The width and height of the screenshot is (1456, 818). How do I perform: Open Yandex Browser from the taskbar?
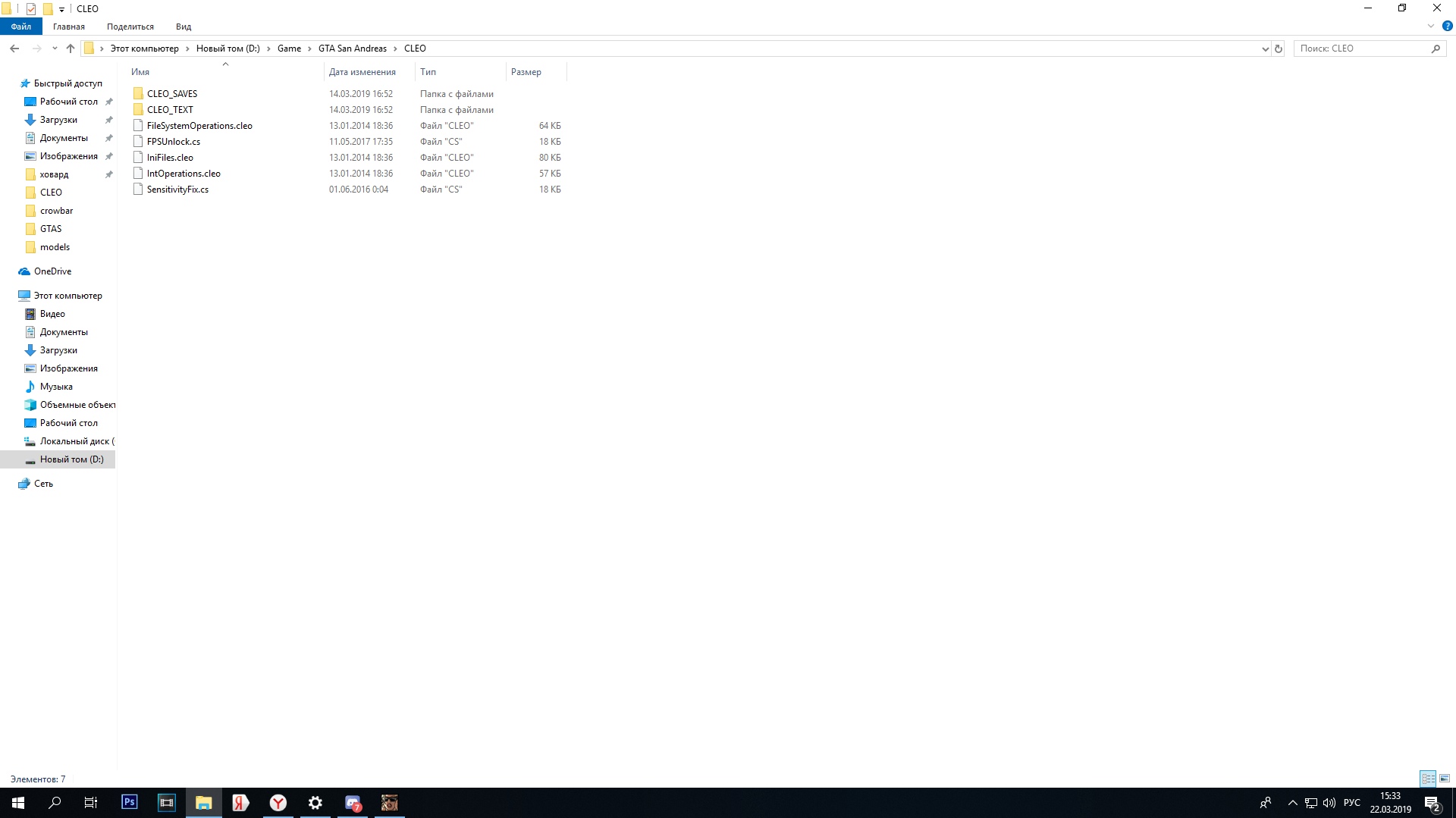(x=278, y=802)
